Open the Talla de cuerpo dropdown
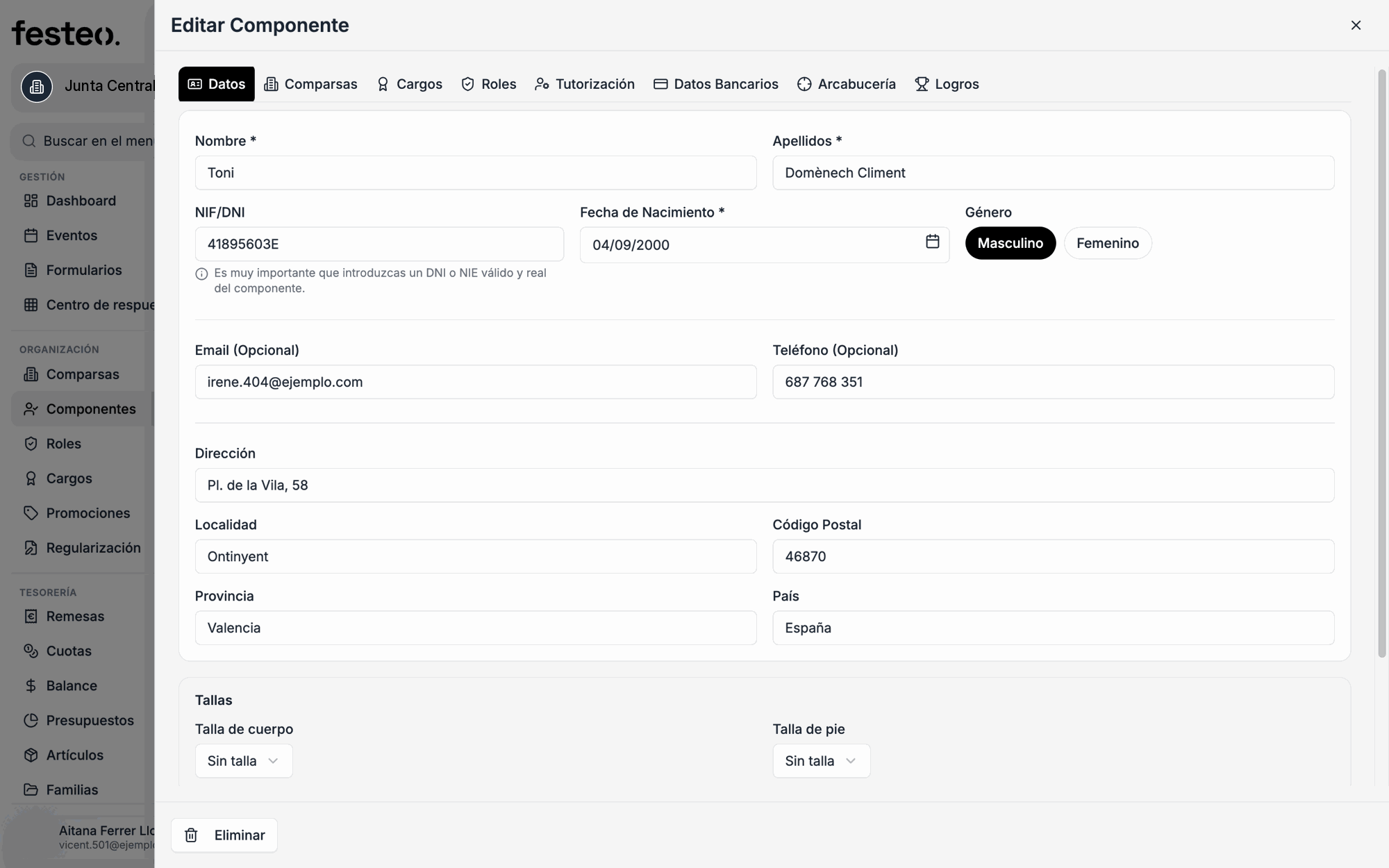Image resolution: width=1389 pixels, height=868 pixels. pos(244,761)
